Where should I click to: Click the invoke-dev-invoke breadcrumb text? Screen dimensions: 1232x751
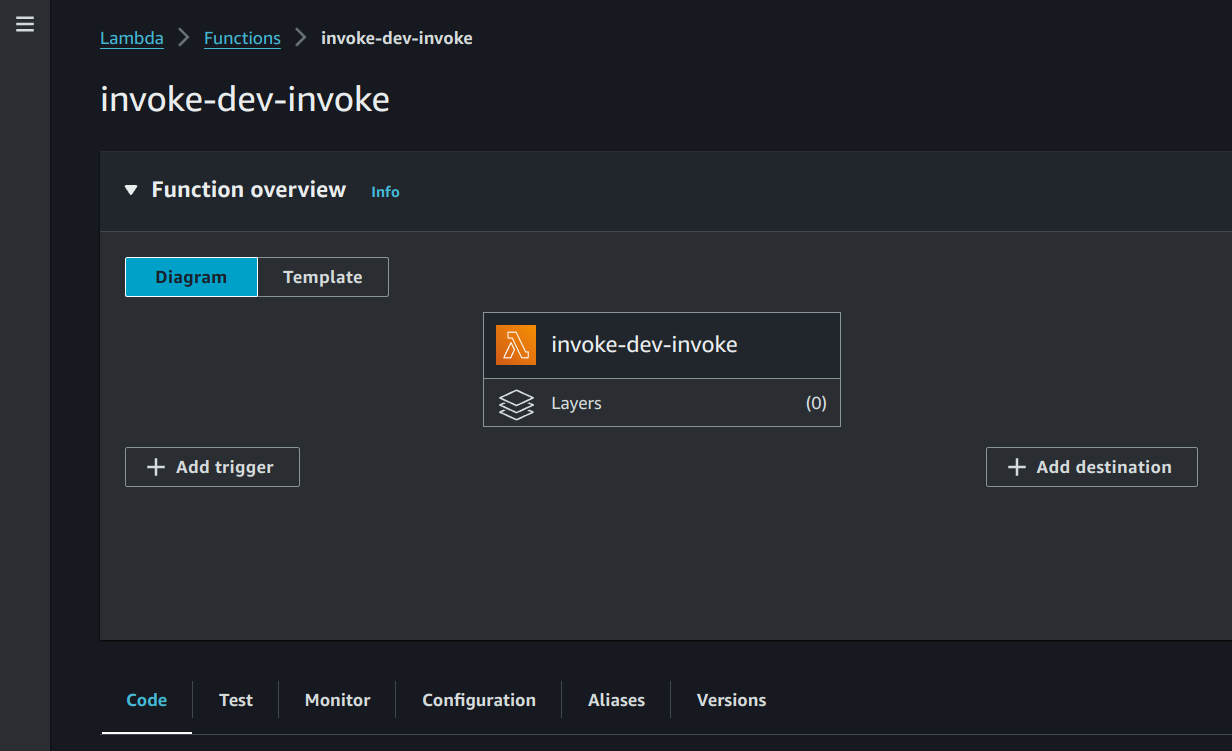397,38
